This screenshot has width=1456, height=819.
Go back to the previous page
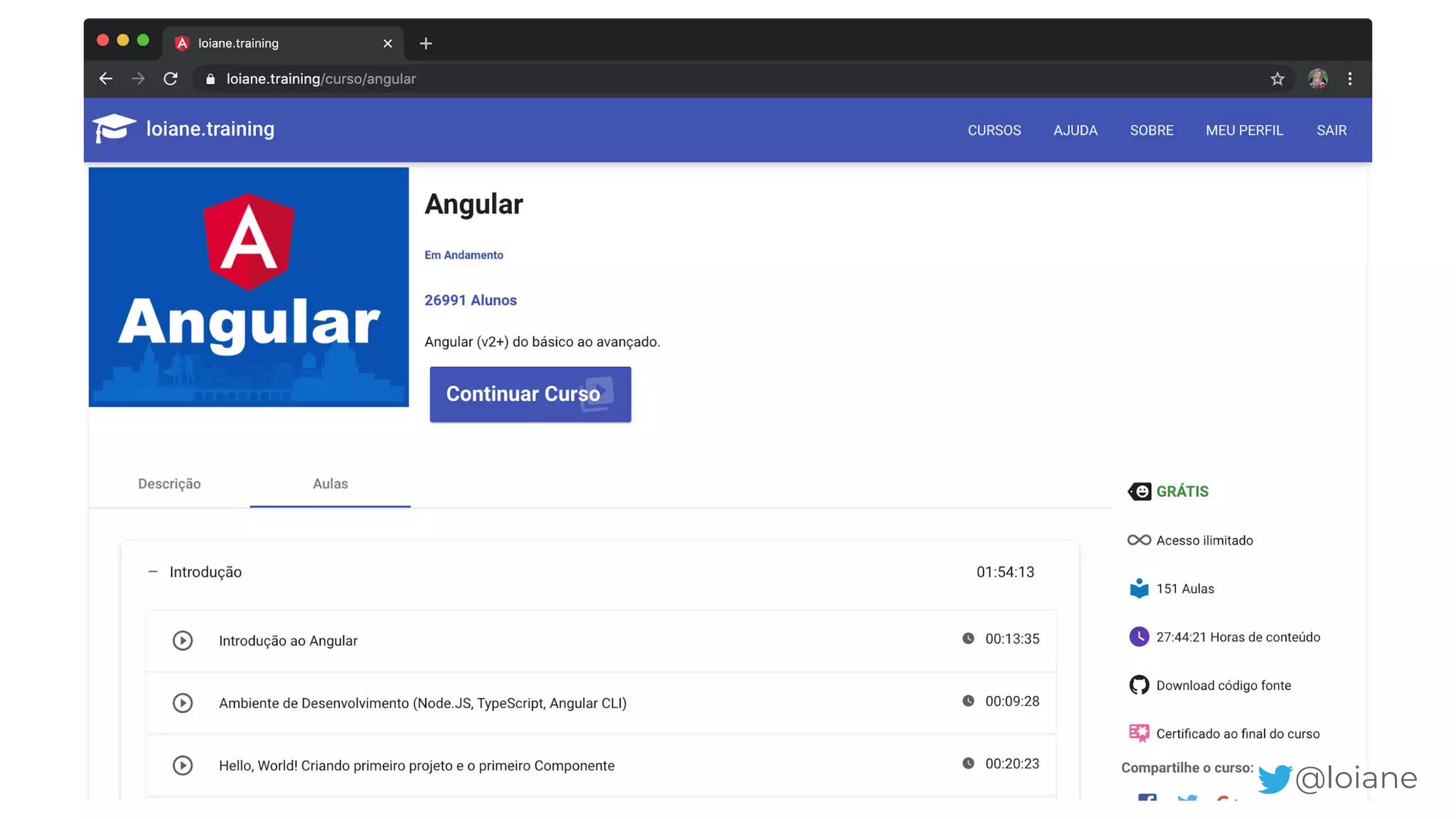[106, 79]
